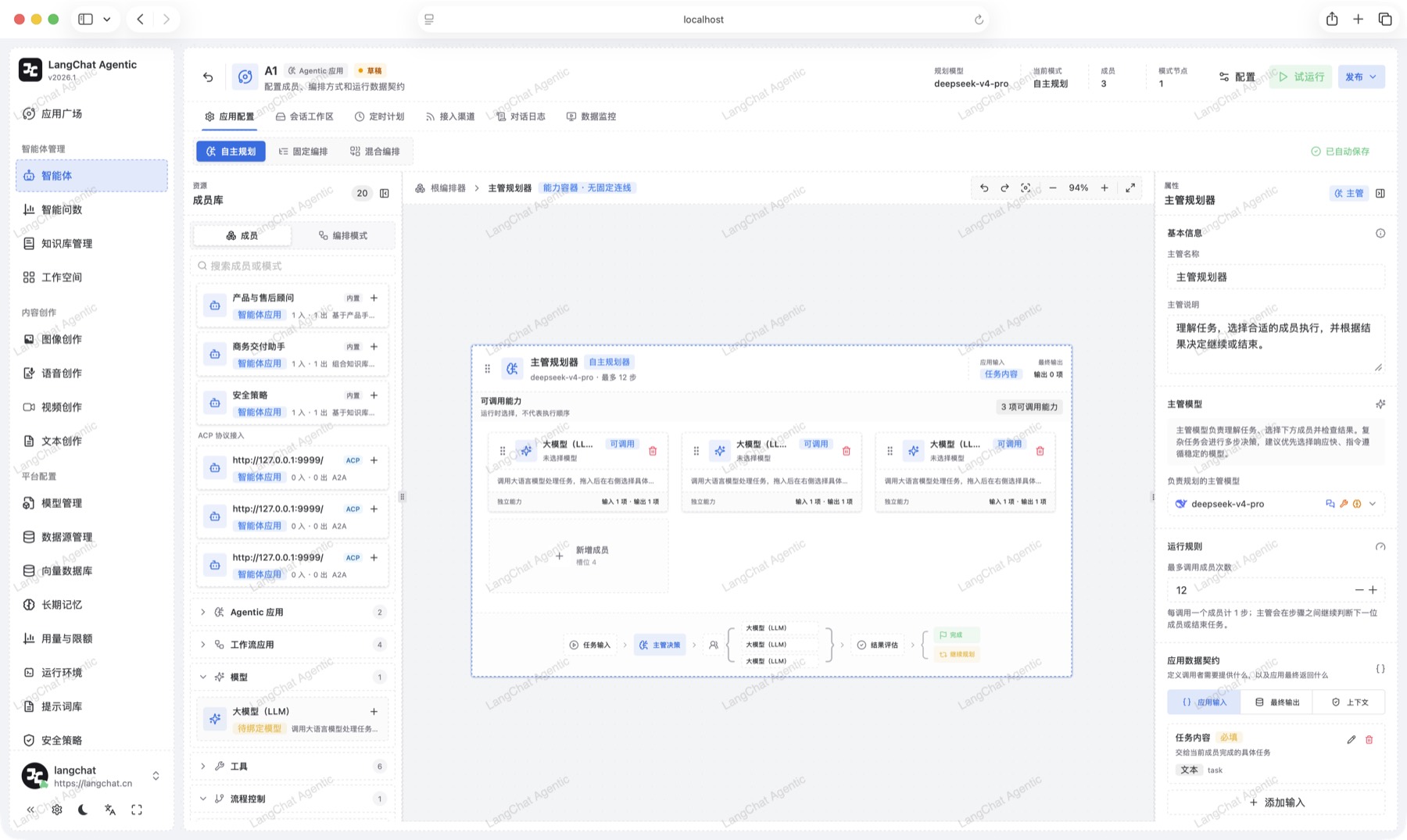
Task: Open the 发布 dropdown button
Action: coord(1361,77)
